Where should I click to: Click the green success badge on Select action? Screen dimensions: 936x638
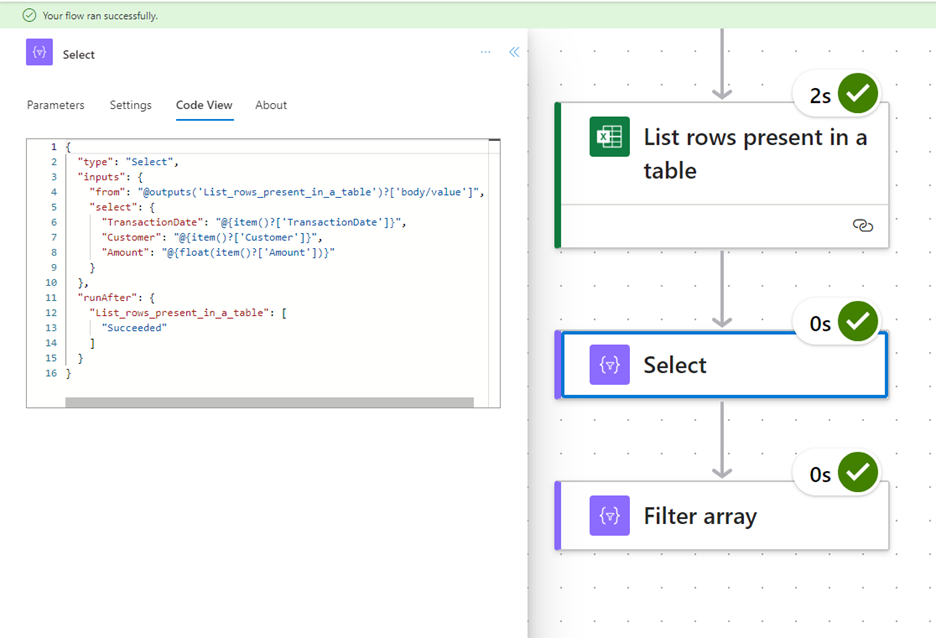pos(856,321)
